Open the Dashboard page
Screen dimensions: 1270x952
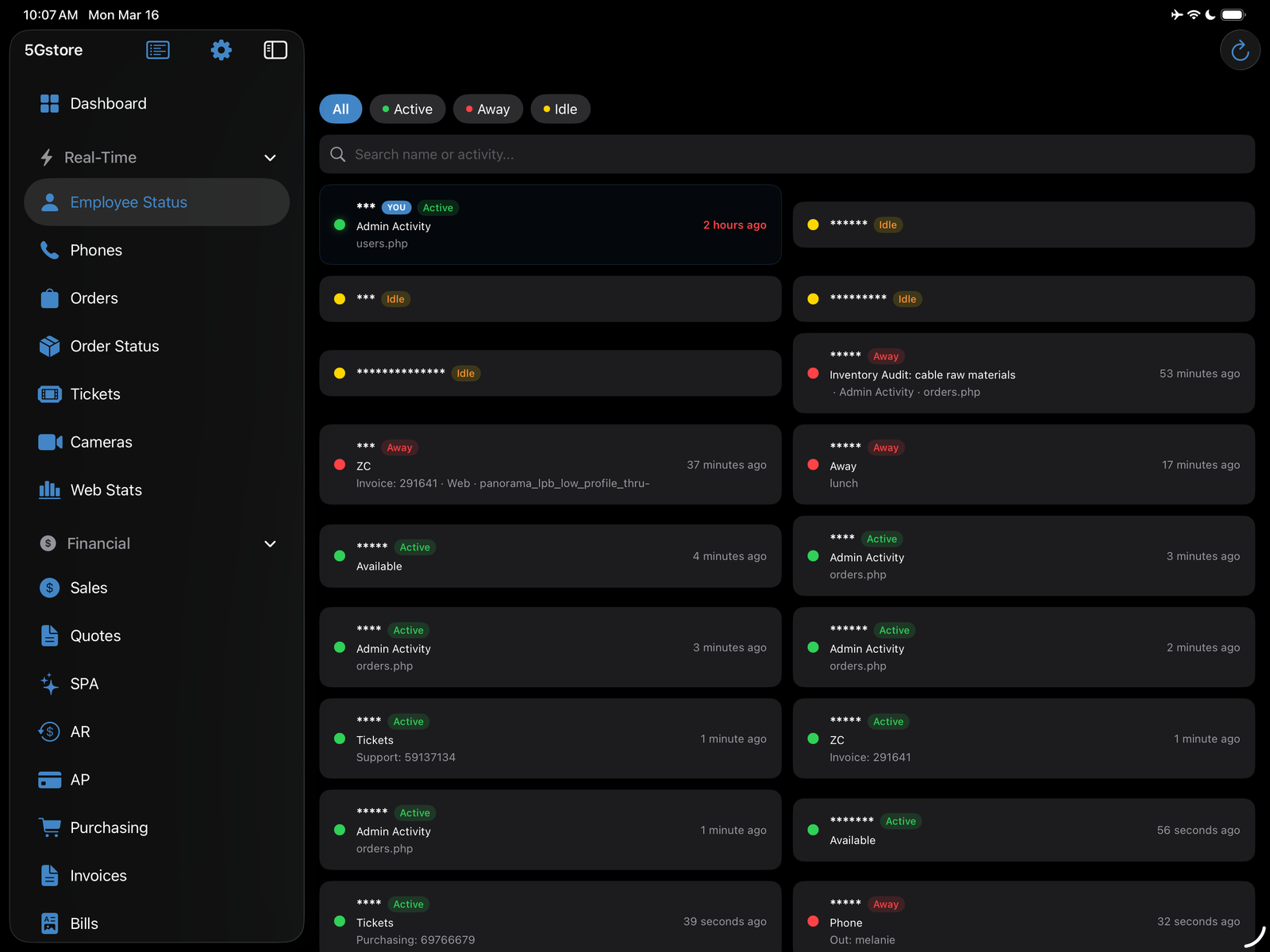click(x=108, y=103)
